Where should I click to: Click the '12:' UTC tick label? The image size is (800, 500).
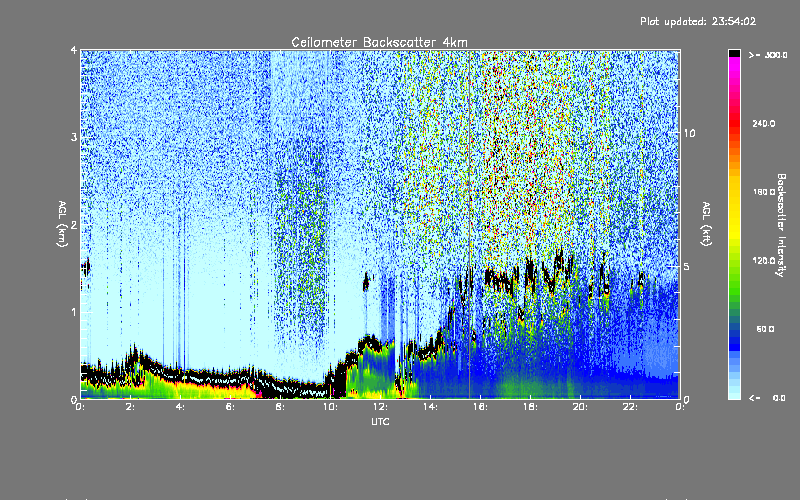(x=380, y=407)
